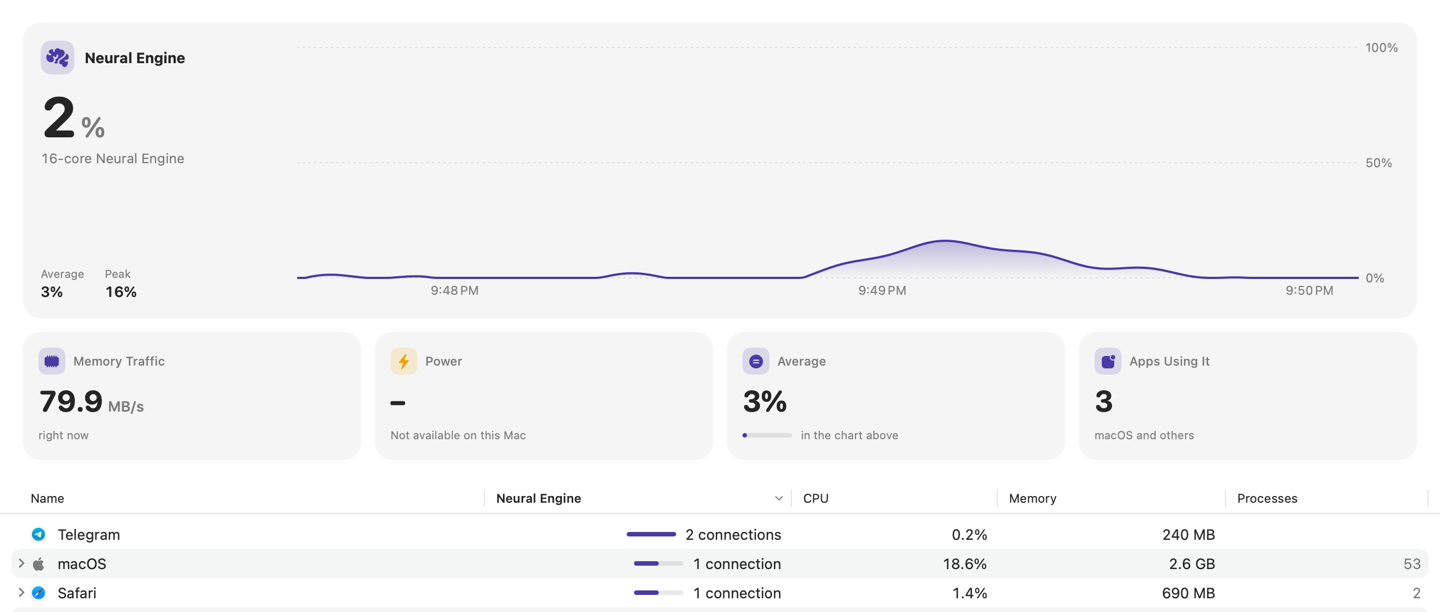Click the 18.6% CPU value
The image size is (1440, 612).
click(965, 564)
